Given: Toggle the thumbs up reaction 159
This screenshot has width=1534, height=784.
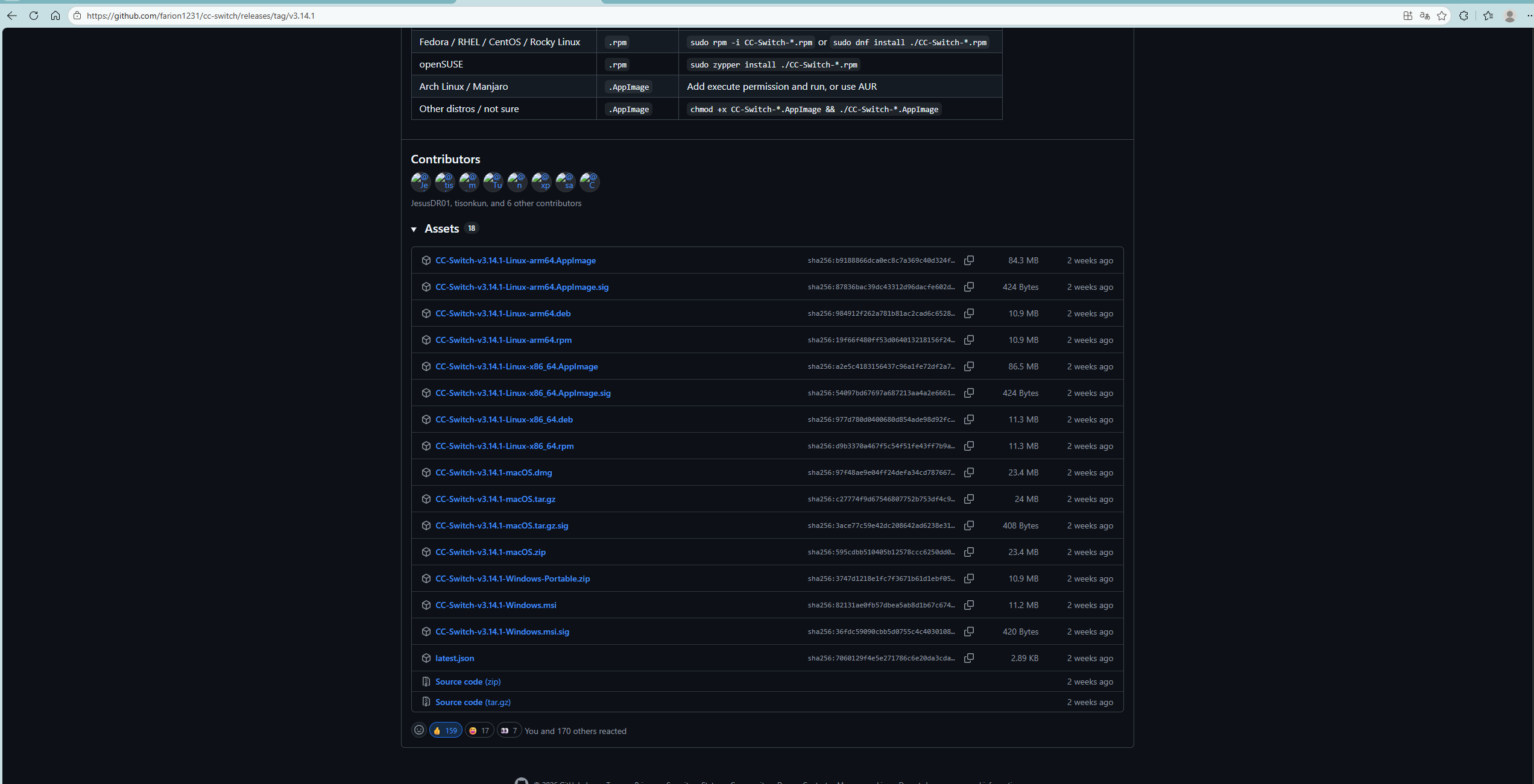Looking at the screenshot, I should coord(446,730).
